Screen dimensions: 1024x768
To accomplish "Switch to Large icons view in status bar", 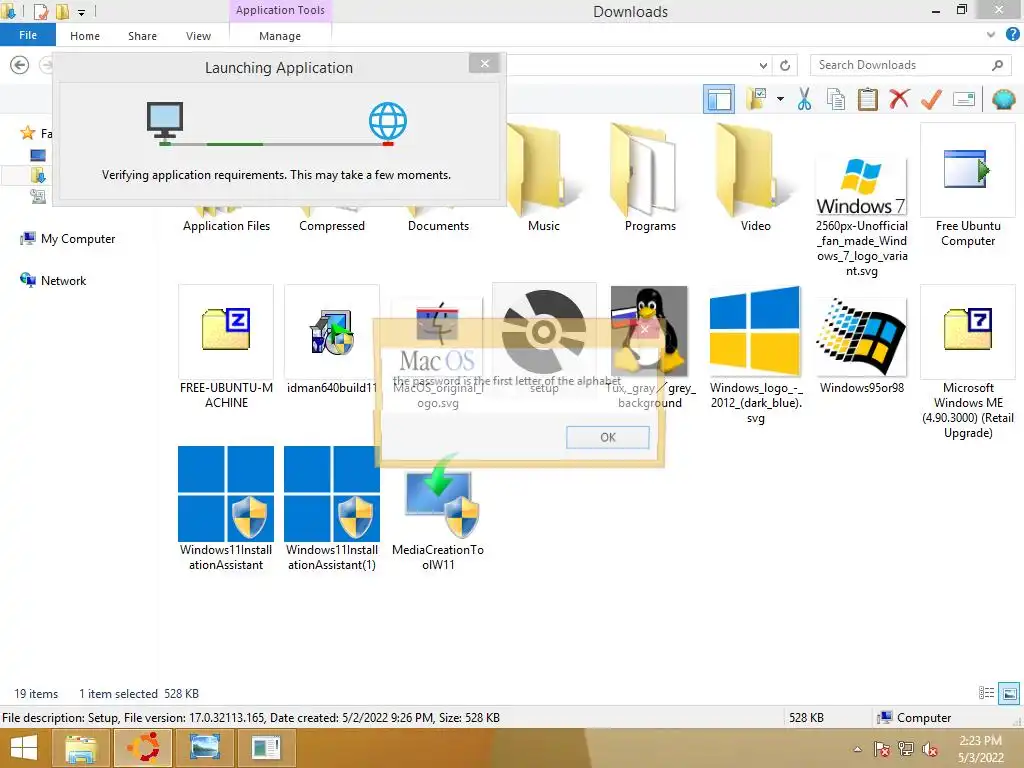I will (x=1009, y=693).
